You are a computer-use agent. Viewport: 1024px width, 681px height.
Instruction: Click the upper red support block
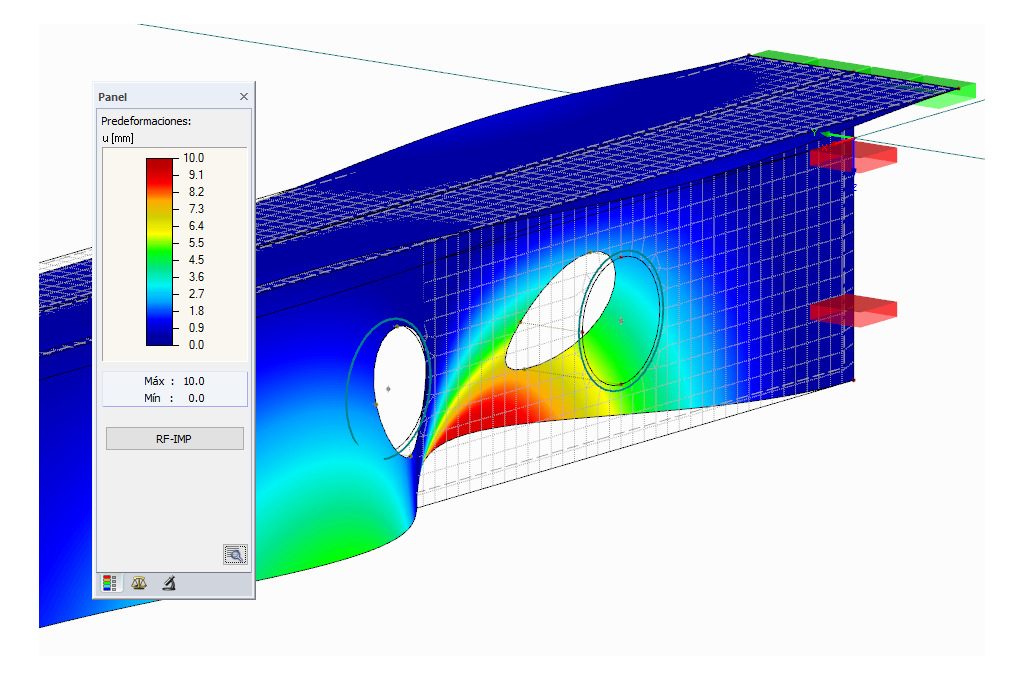853,157
